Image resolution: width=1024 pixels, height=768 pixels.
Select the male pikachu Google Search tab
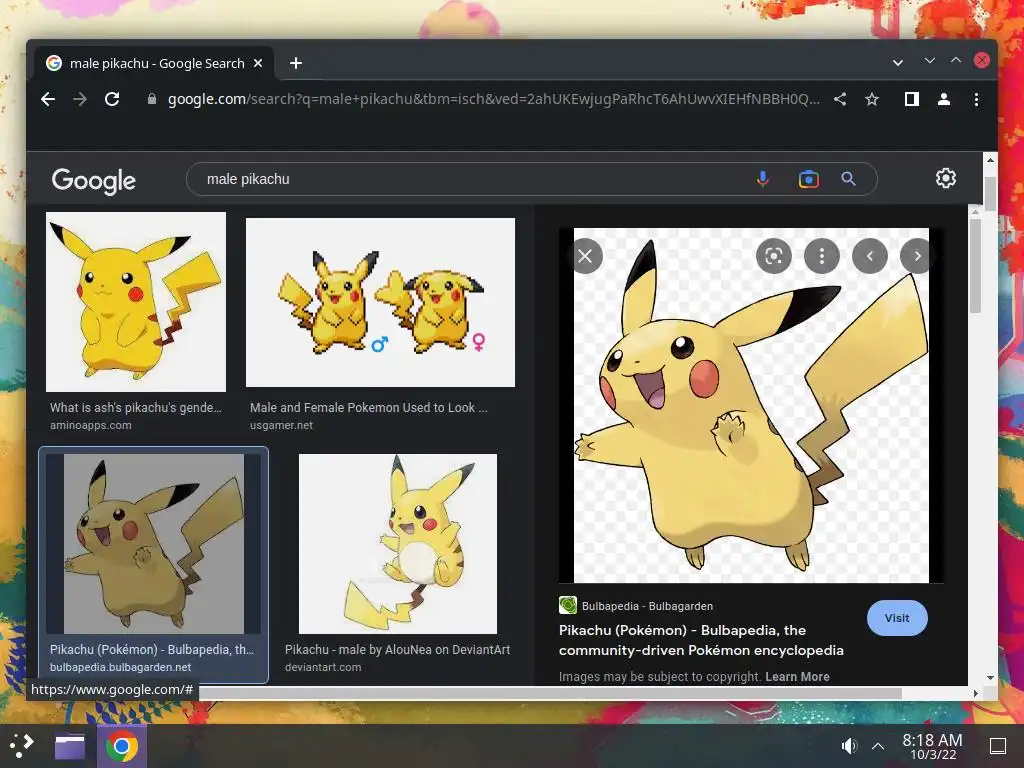coord(154,63)
